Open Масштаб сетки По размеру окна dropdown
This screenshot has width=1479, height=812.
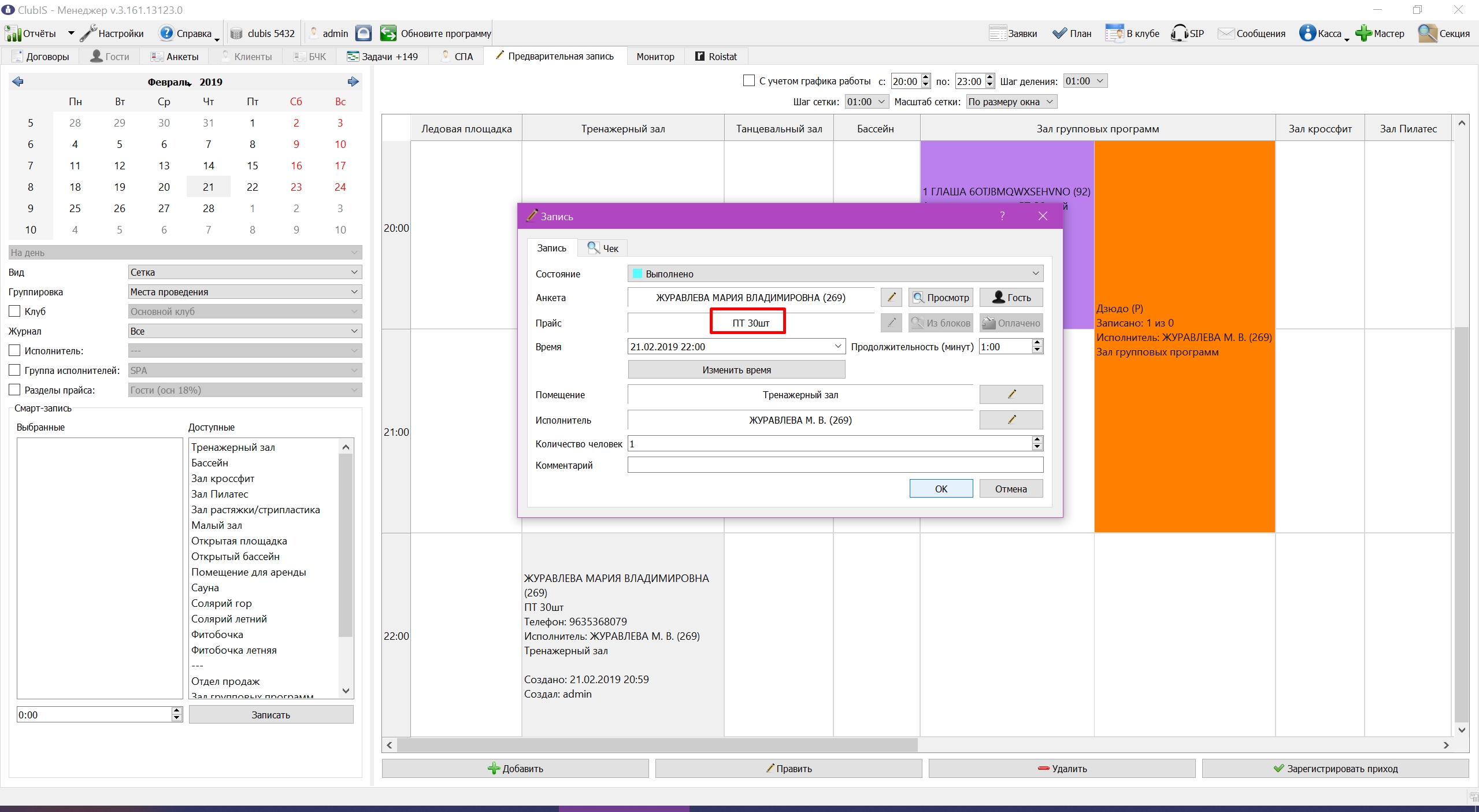click(x=1011, y=102)
